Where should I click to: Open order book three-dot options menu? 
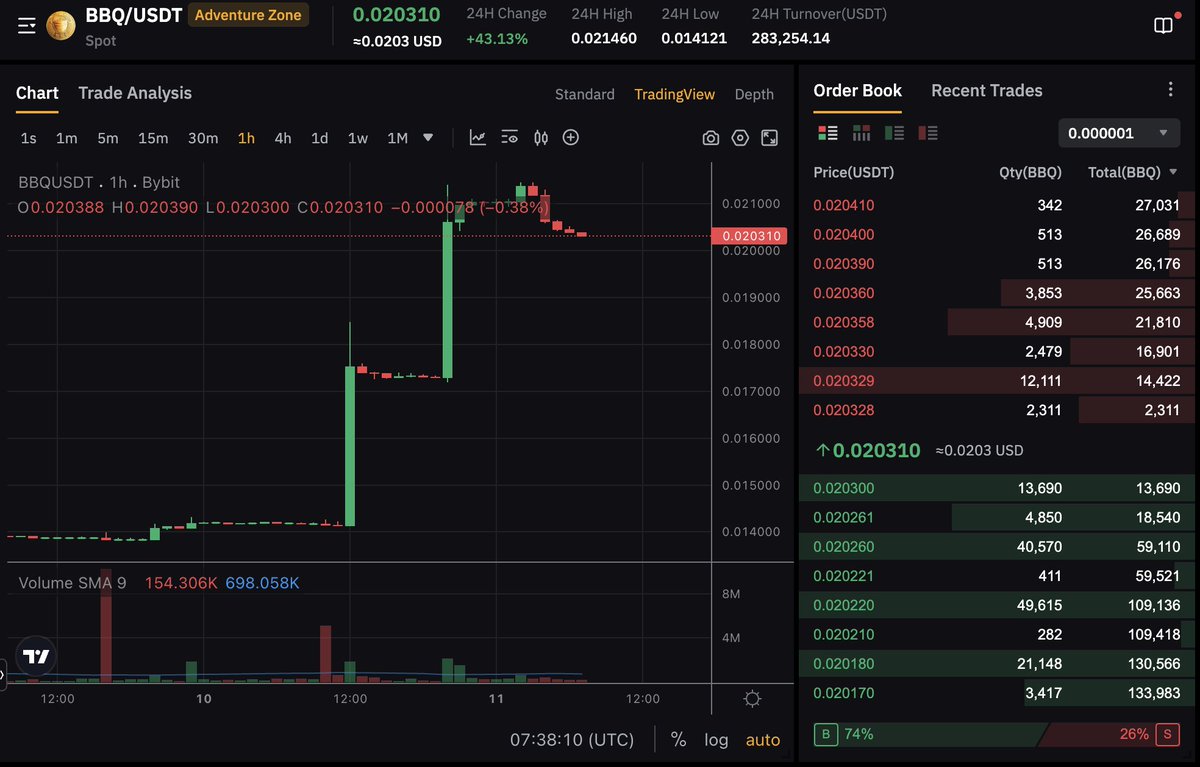[x=1171, y=90]
